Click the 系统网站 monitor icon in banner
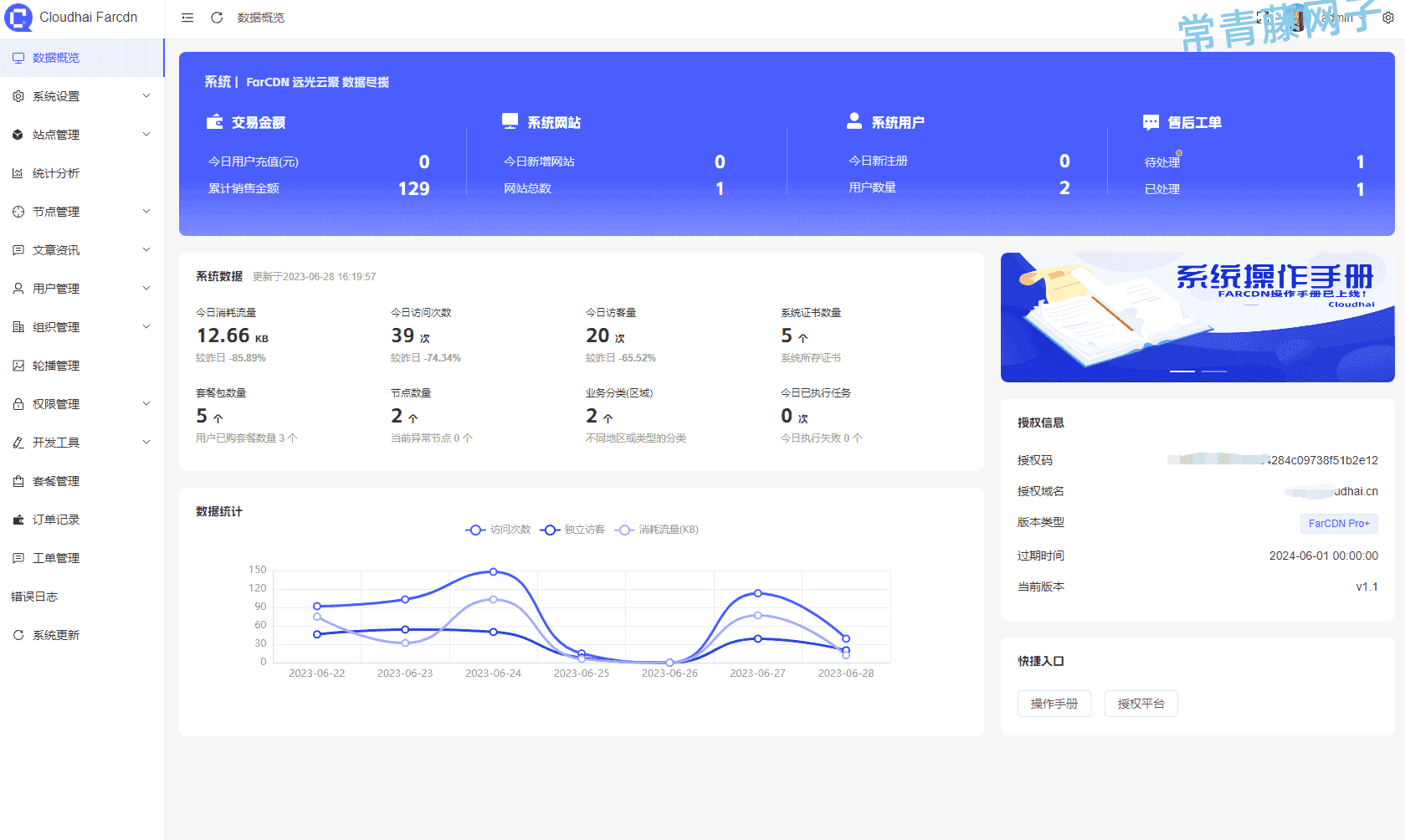This screenshot has width=1405, height=840. [x=510, y=120]
